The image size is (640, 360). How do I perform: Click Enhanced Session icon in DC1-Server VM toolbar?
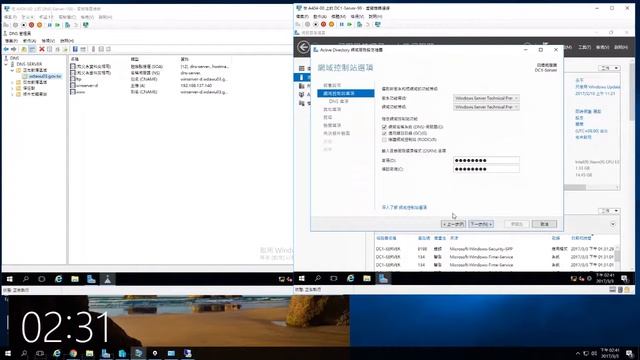378,24
